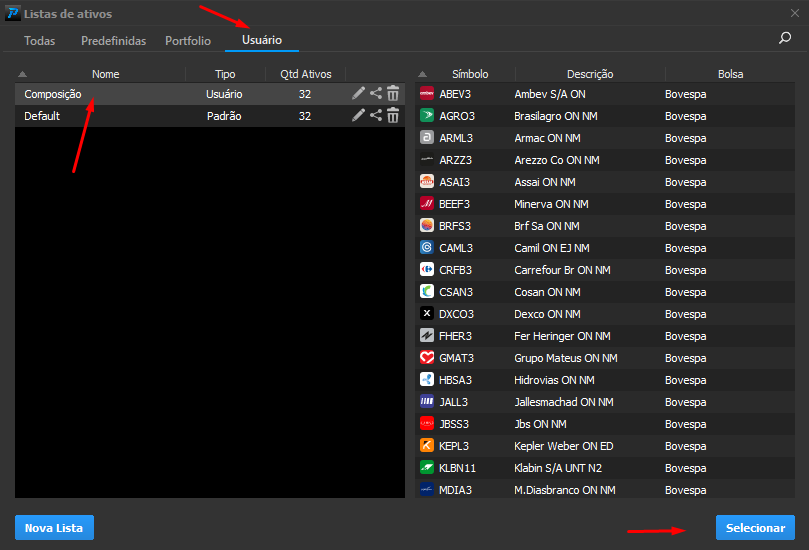809x550 pixels.
Task: Click the FHER3 Fer Heringer logo icon
Action: pyautogui.click(x=427, y=336)
